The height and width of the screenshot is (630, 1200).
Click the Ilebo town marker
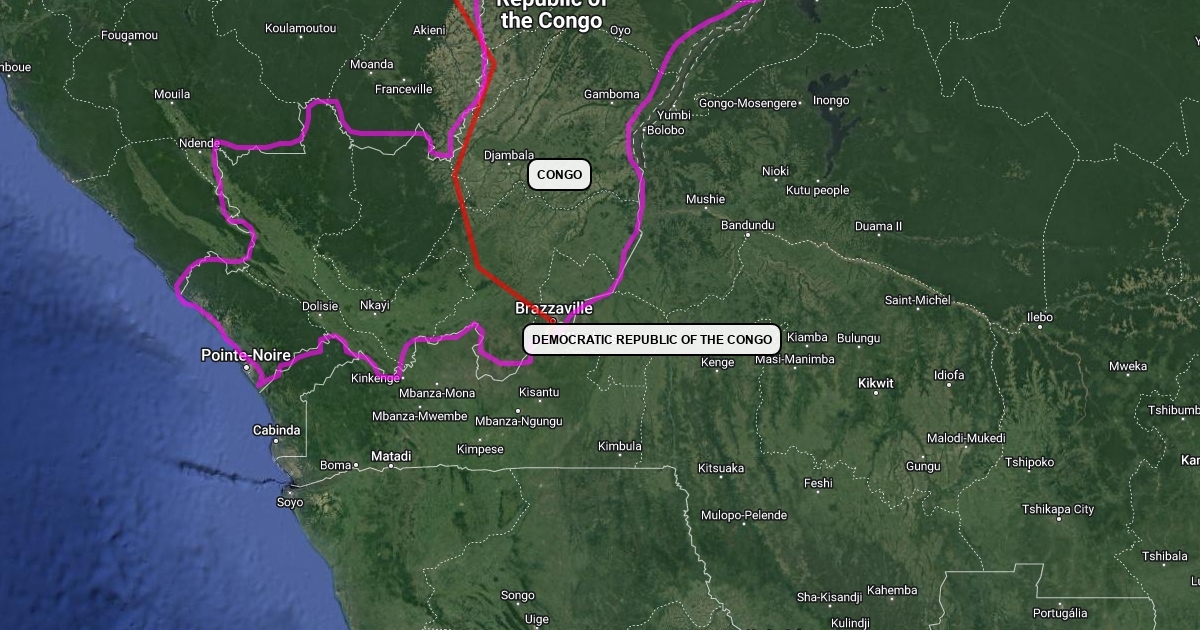[1040, 328]
